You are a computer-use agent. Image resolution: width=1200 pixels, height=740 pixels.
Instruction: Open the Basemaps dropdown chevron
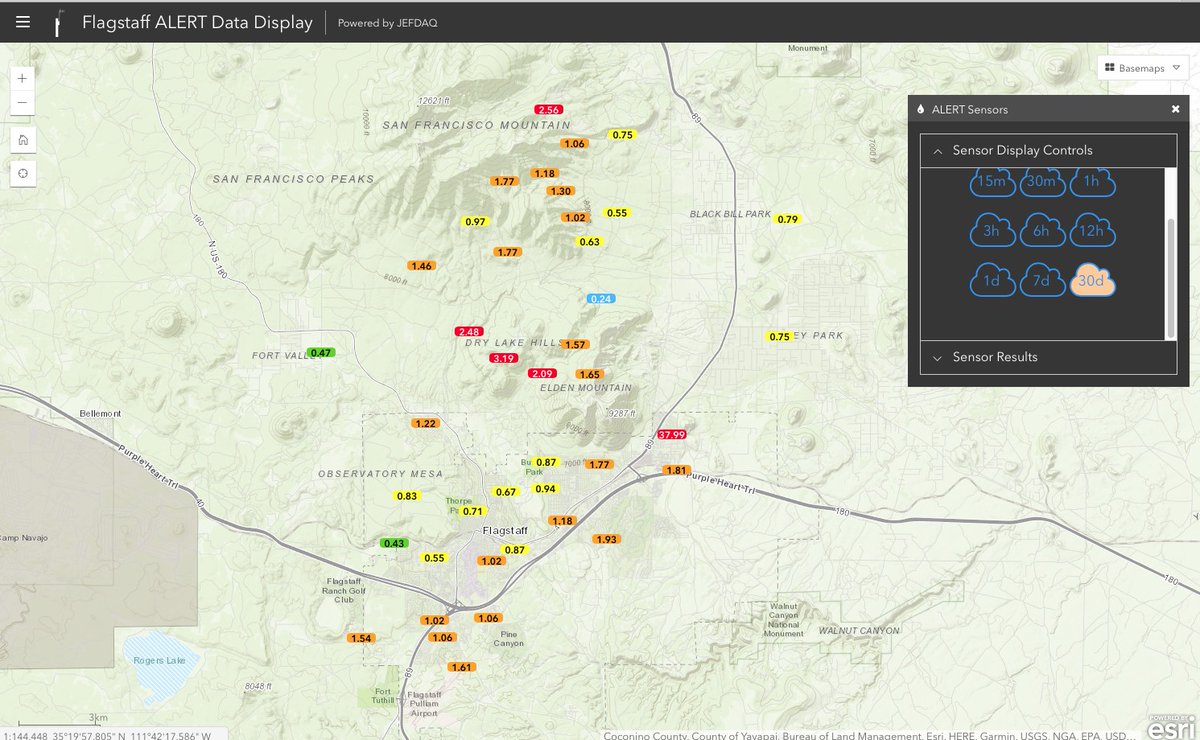pos(1176,67)
